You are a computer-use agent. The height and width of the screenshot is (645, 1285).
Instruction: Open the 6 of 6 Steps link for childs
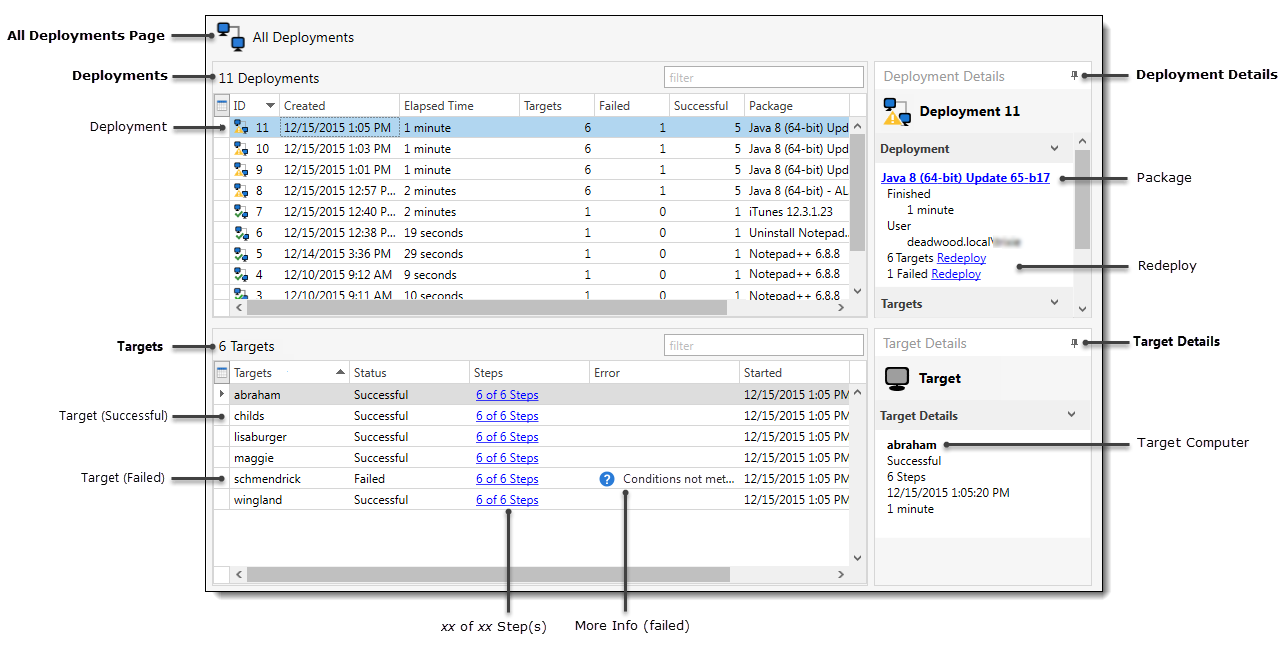point(507,416)
